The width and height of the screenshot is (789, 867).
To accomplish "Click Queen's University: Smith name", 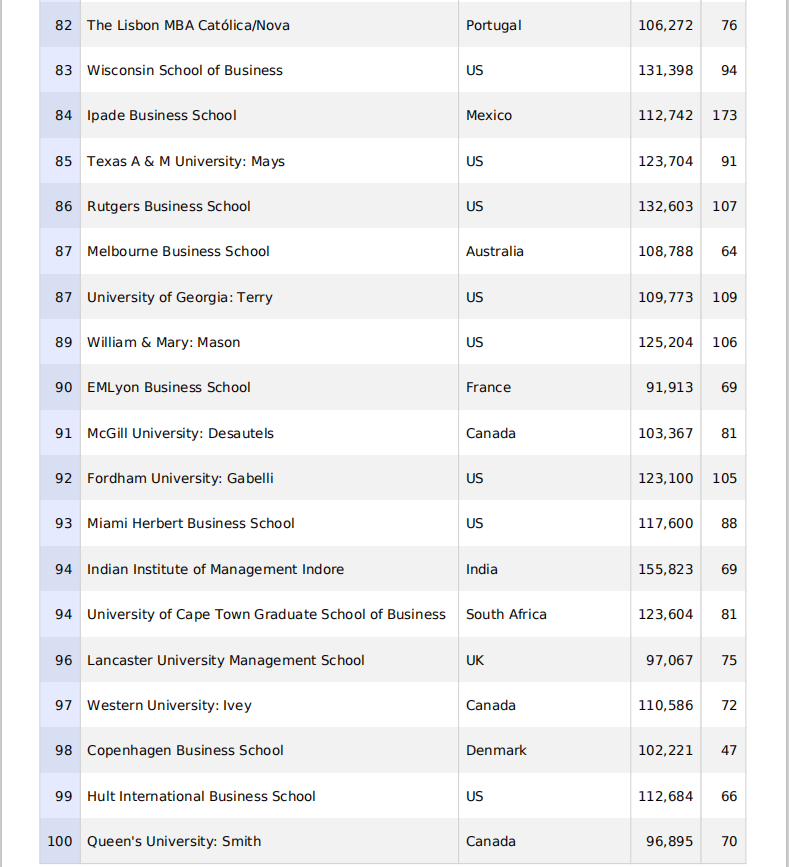I will [174, 842].
